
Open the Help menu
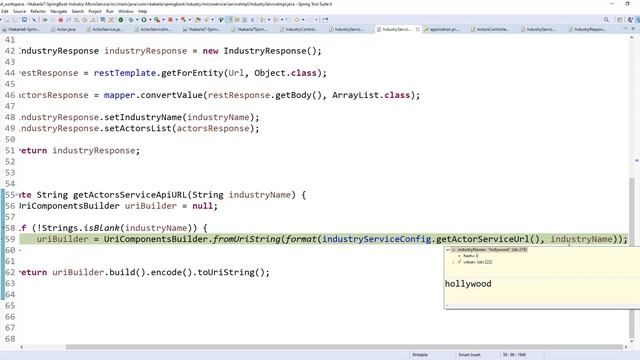point(142,11)
